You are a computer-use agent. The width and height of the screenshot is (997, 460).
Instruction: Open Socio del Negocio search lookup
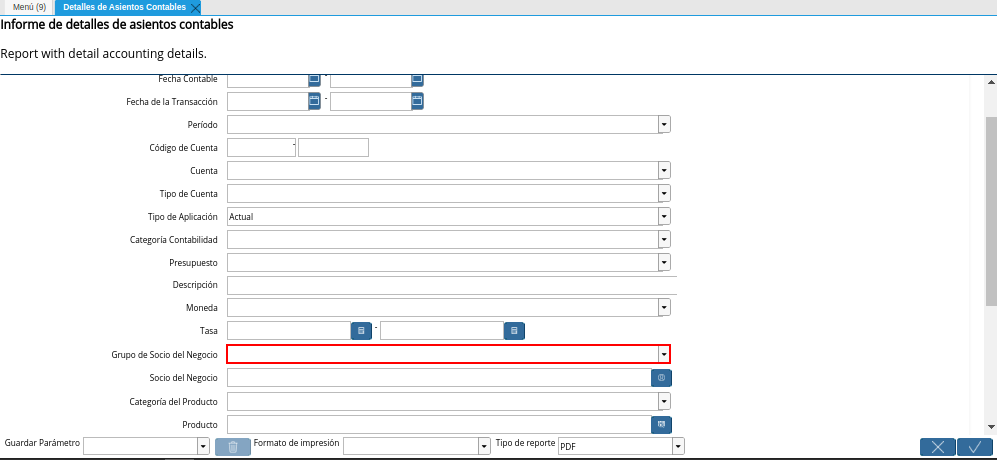(661, 378)
